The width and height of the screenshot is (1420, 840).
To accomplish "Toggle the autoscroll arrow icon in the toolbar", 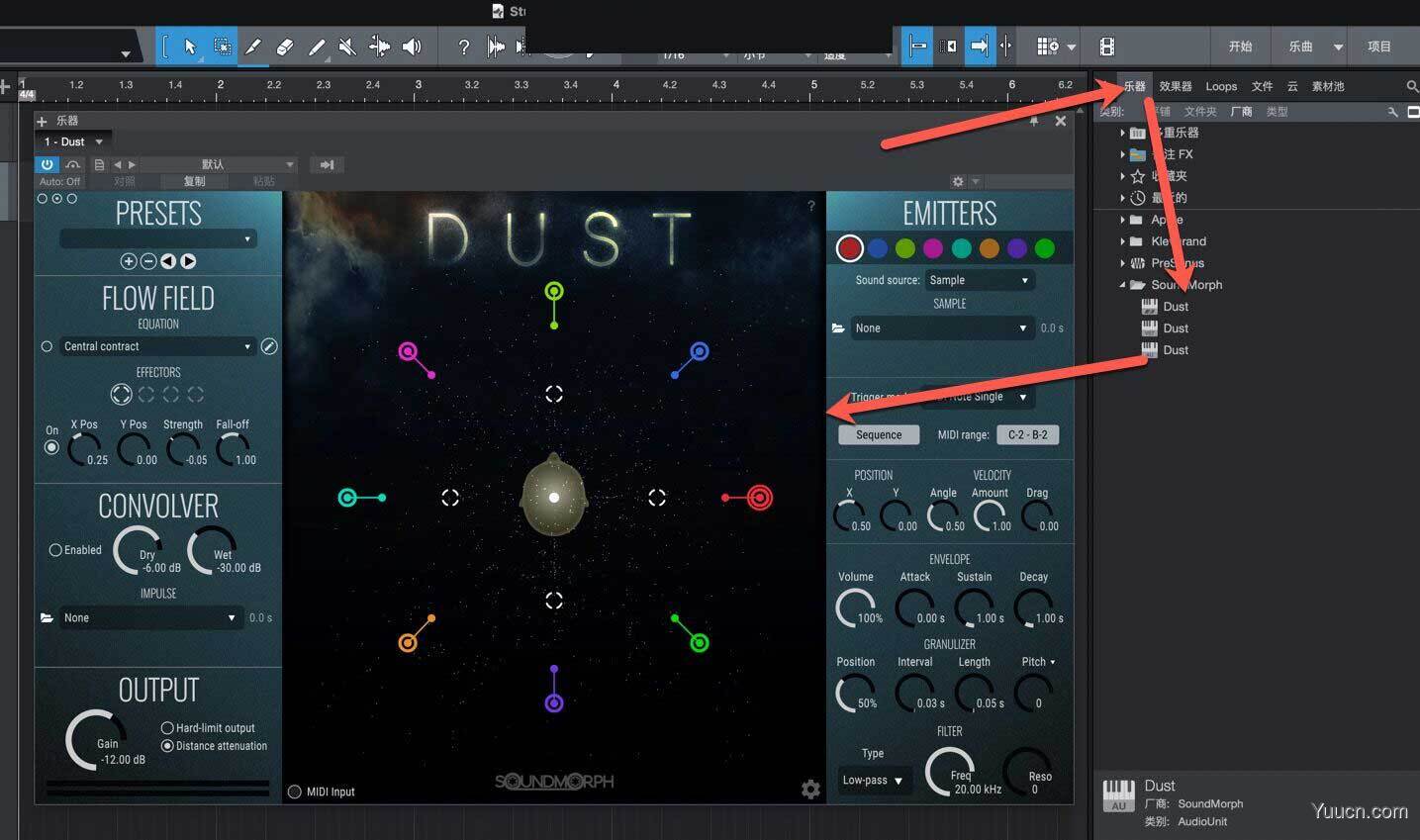I will click(979, 46).
